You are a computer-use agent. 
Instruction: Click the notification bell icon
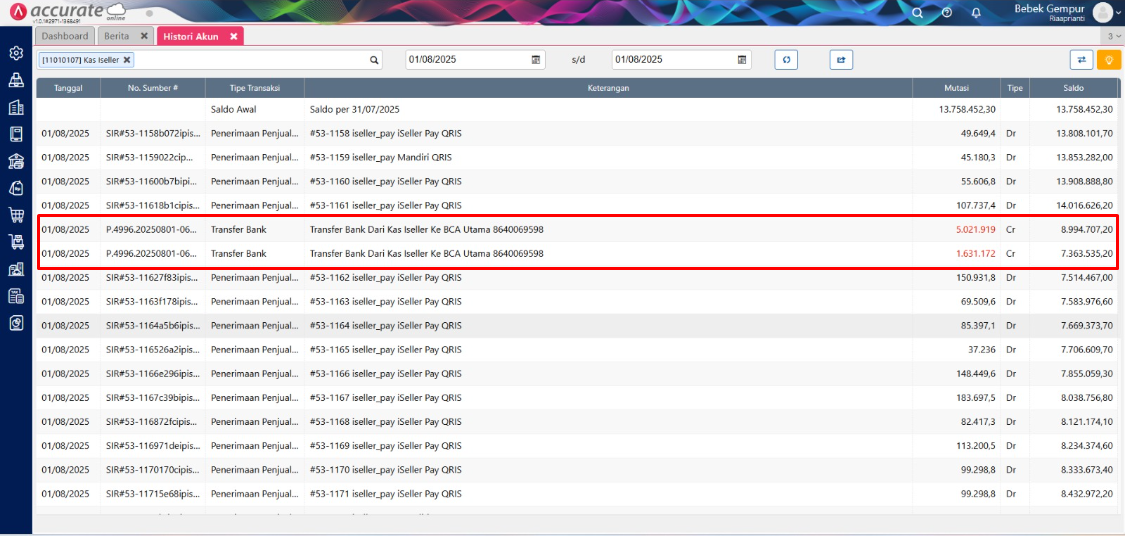(x=976, y=13)
